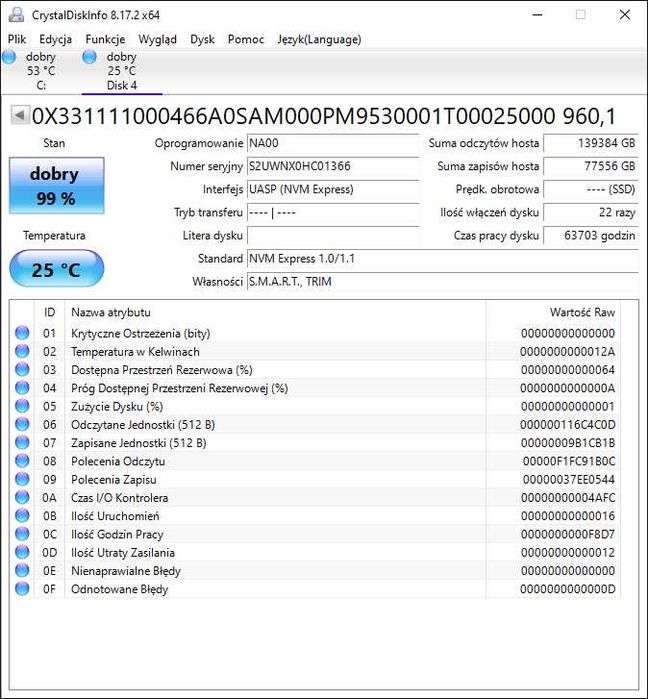The image size is (648, 699).
Task: Select the Disk 4 drive tab
Action: [x=122, y=71]
